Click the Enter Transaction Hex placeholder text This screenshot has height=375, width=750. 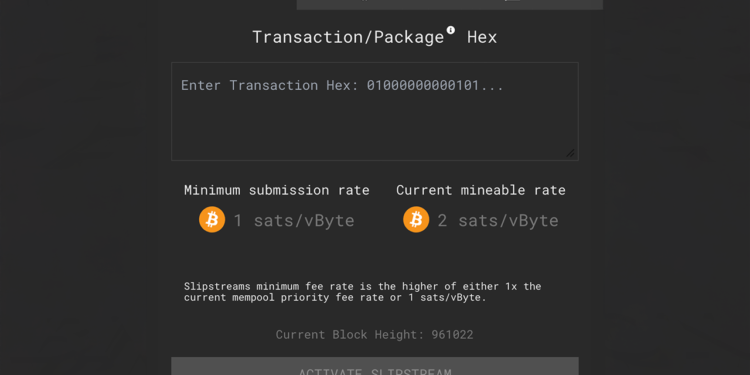(342, 85)
